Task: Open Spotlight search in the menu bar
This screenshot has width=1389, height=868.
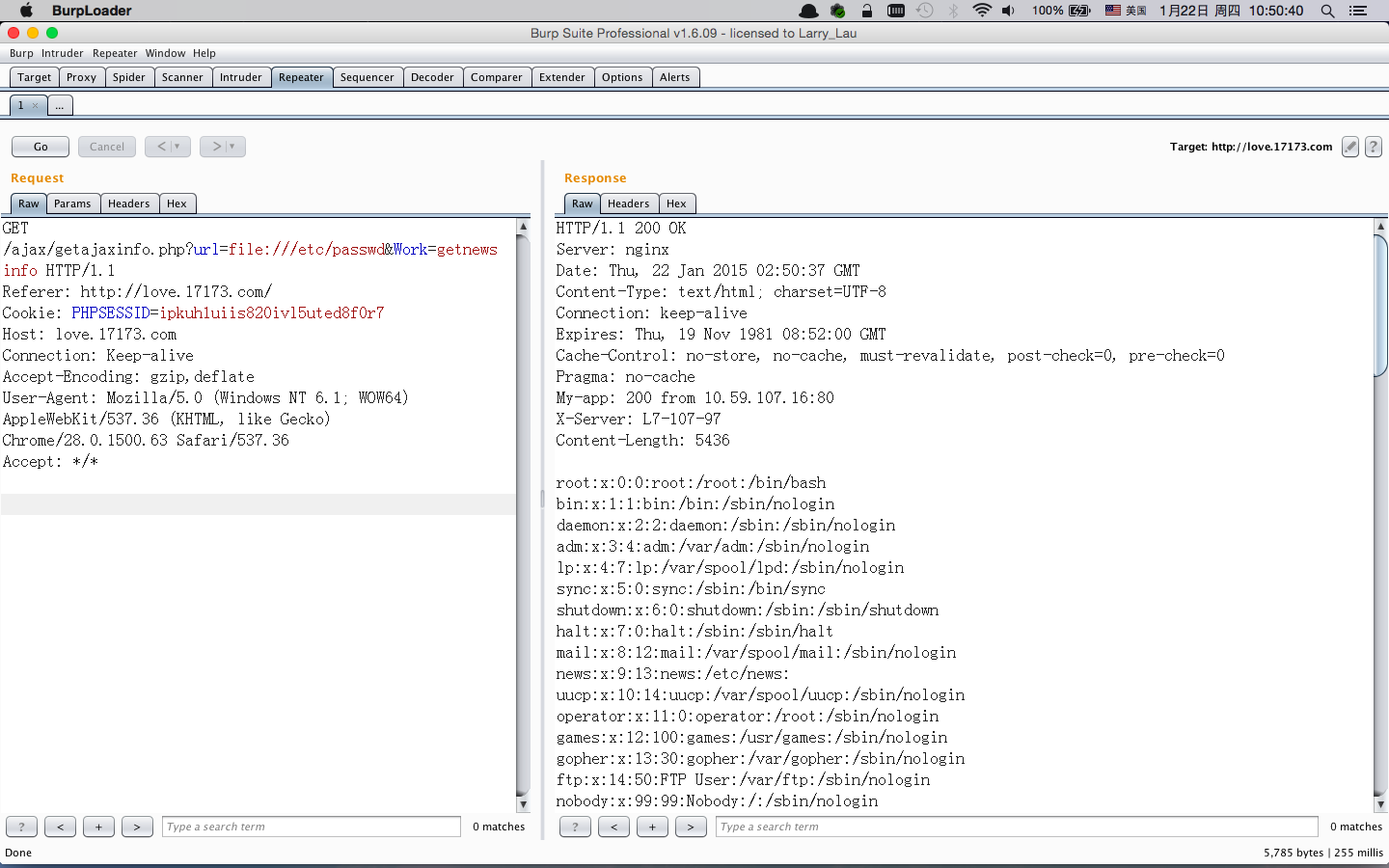Action: pyautogui.click(x=1327, y=11)
